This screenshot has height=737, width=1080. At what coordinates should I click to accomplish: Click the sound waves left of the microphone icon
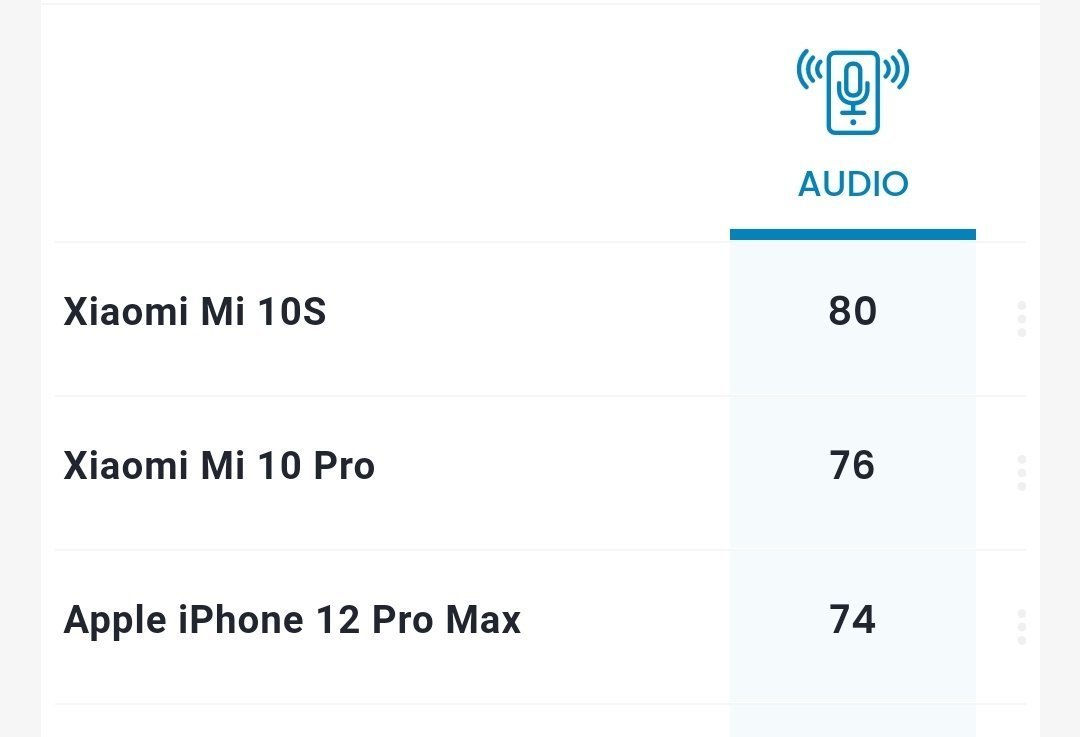tap(810, 69)
